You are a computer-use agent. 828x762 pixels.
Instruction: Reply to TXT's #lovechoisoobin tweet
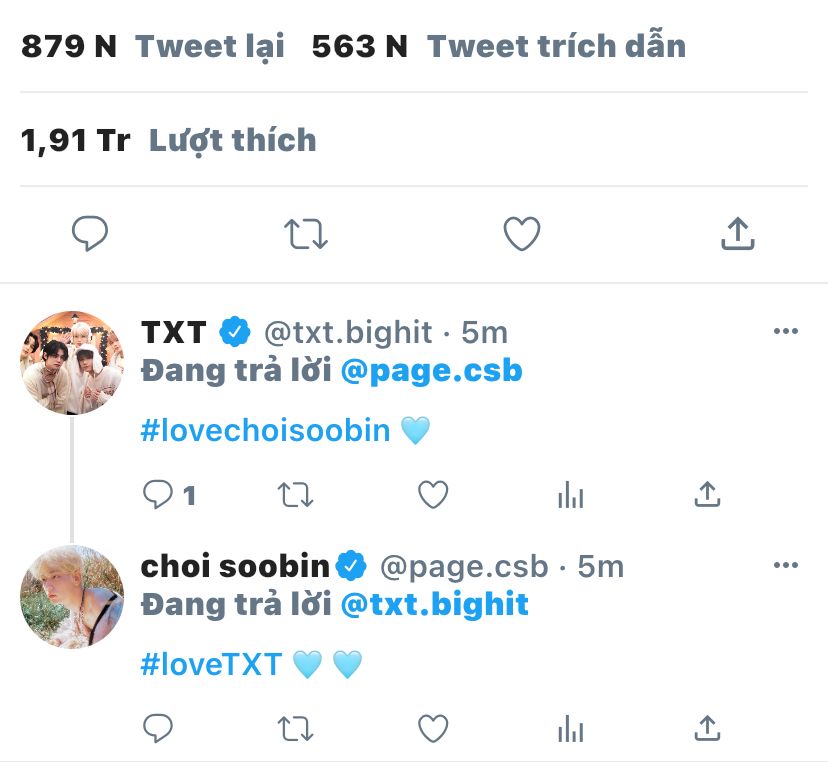(159, 494)
